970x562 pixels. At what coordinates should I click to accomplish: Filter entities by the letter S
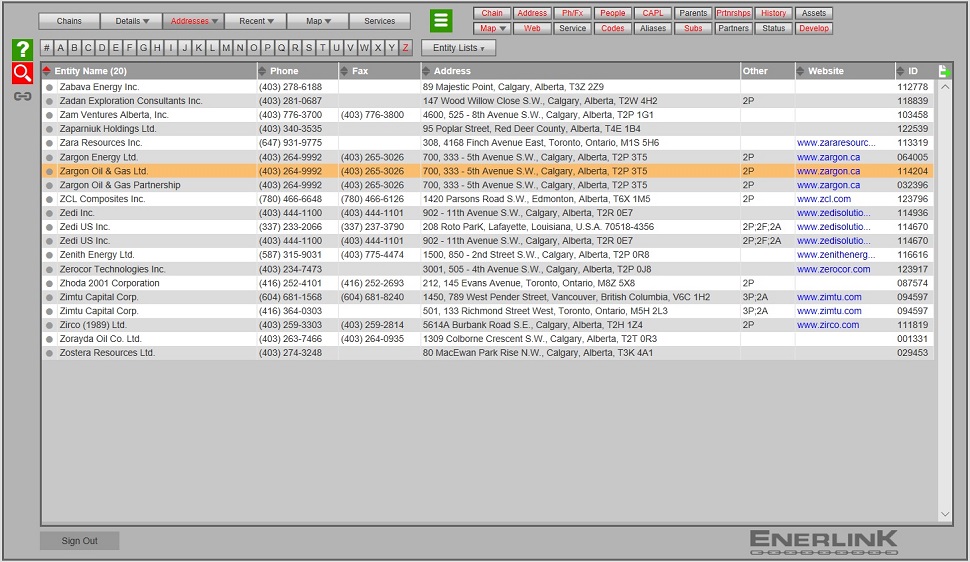tap(309, 48)
